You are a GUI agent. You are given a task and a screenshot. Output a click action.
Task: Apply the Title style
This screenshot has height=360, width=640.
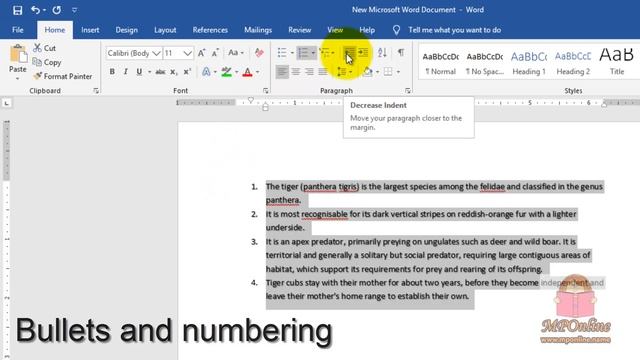tap(617, 63)
